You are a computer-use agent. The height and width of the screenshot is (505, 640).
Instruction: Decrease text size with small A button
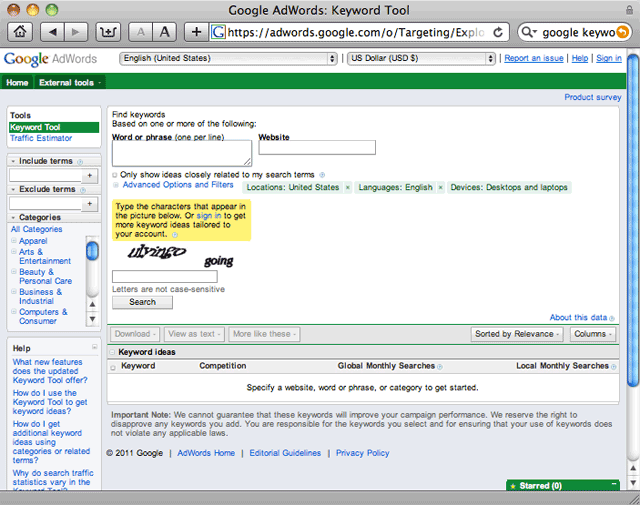pos(140,32)
